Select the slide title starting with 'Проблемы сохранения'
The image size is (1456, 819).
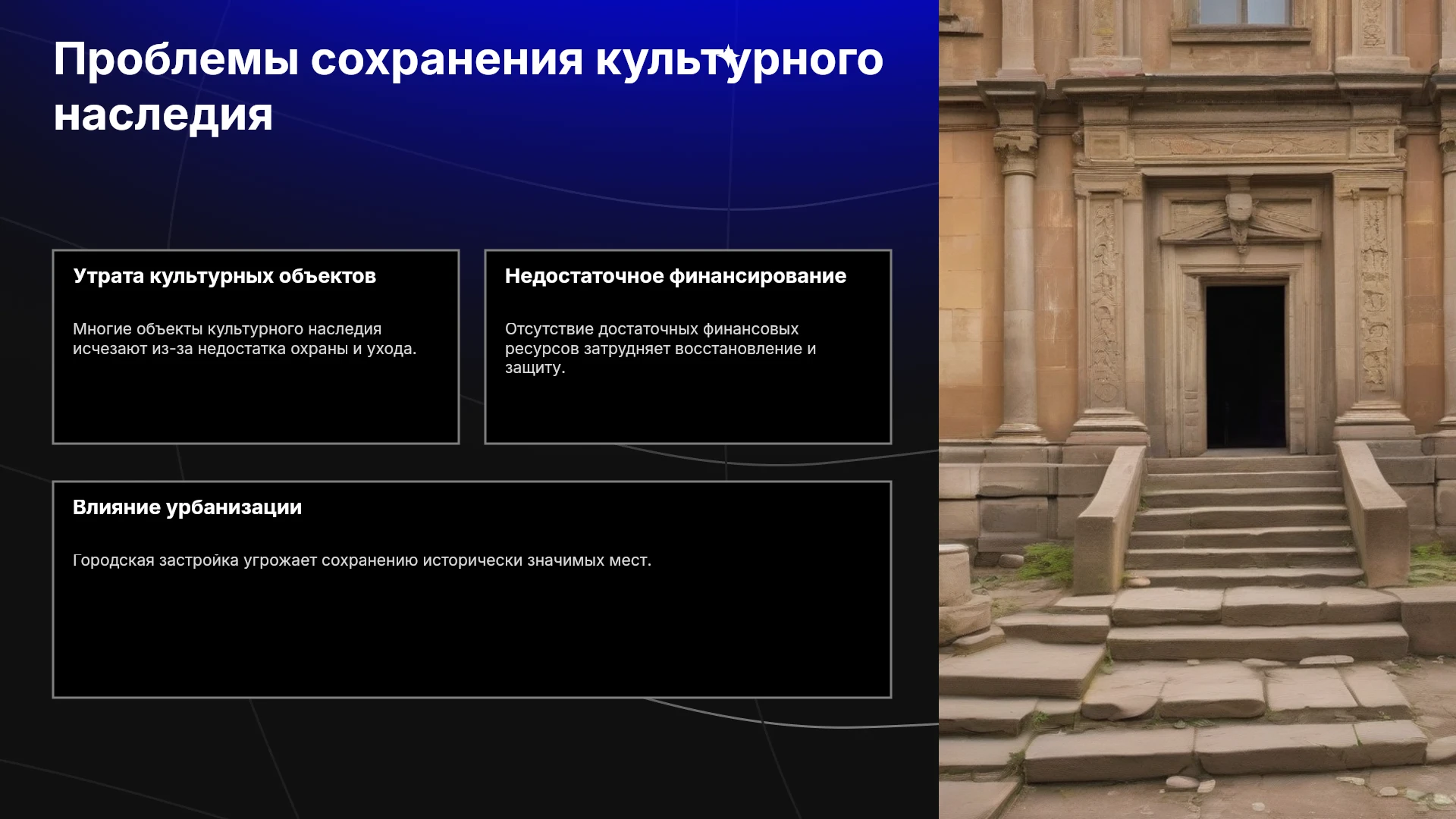pos(469,86)
